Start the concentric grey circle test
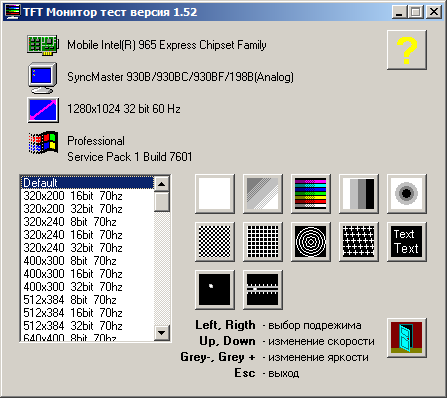The image size is (447, 398). [407, 194]
